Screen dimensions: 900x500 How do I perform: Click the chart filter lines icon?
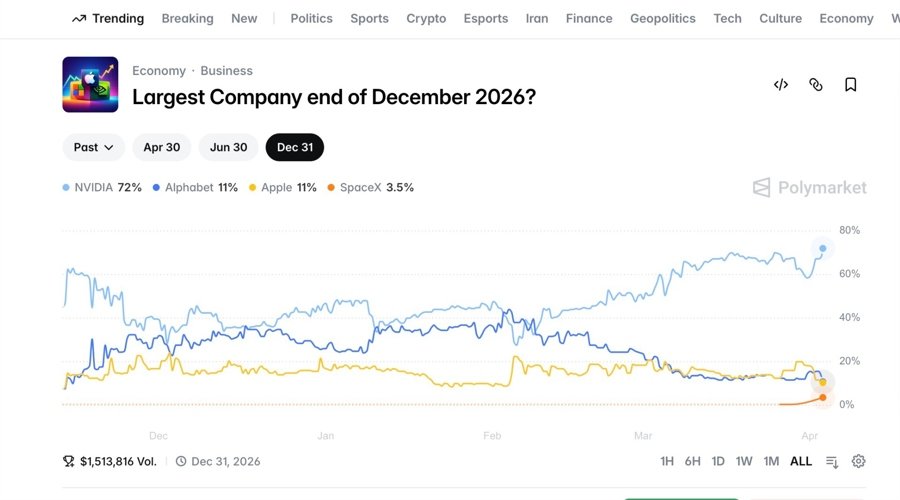tap(832, 461)
